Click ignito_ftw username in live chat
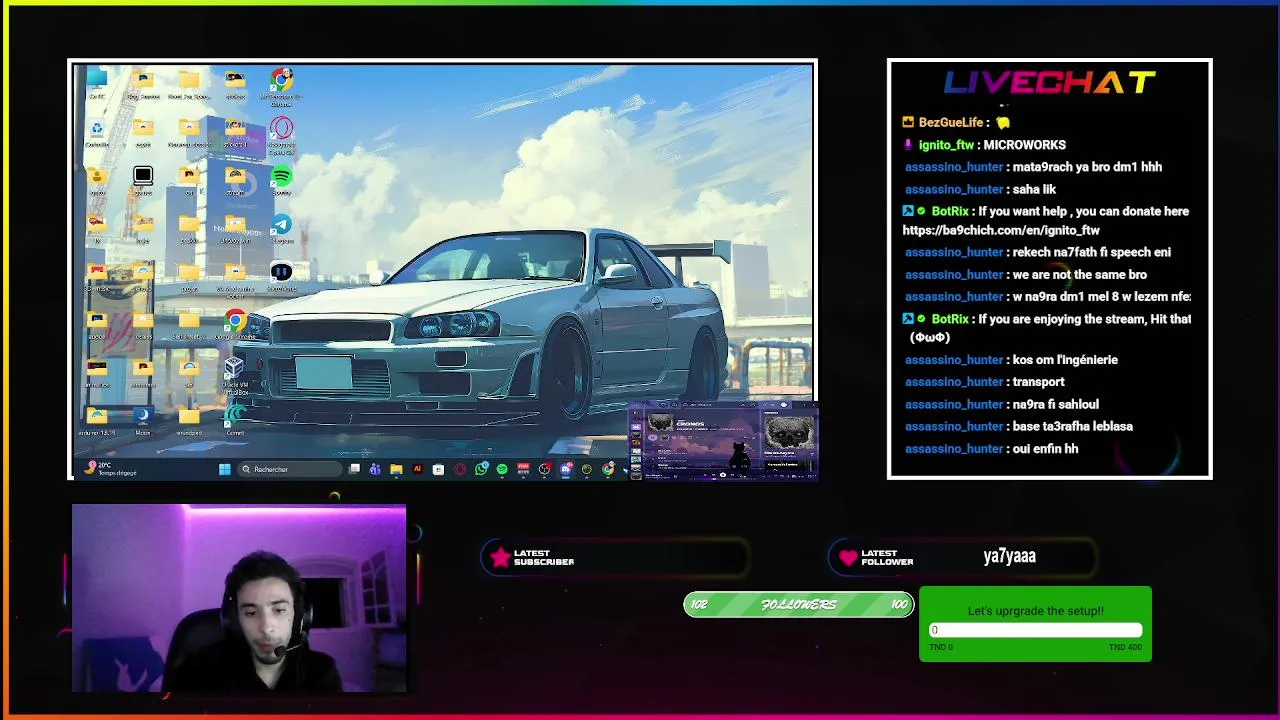Viewport: 1280px width, 720px height. coord(946,145)
